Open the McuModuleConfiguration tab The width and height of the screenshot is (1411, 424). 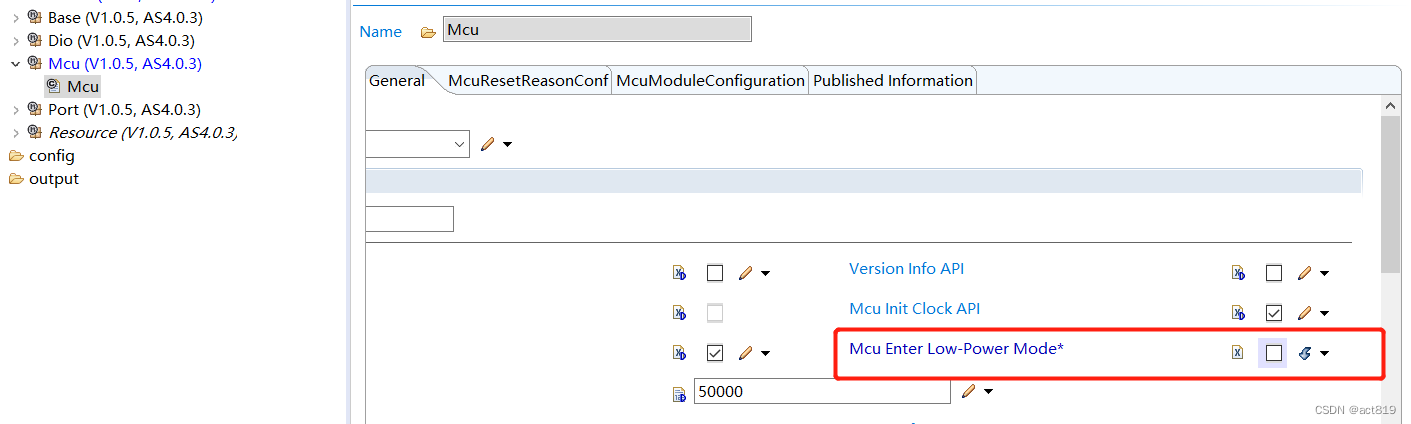tap(710, 81)
